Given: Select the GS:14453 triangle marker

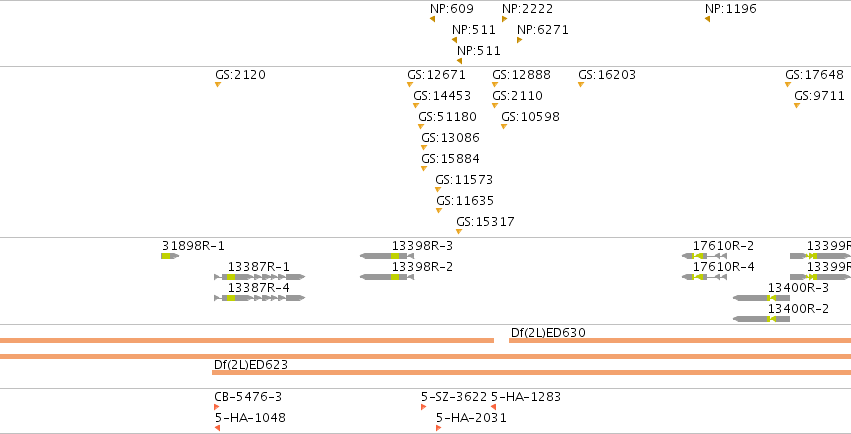Looking at the screenshot, I should pyautogui.click(x=416, y=106).
